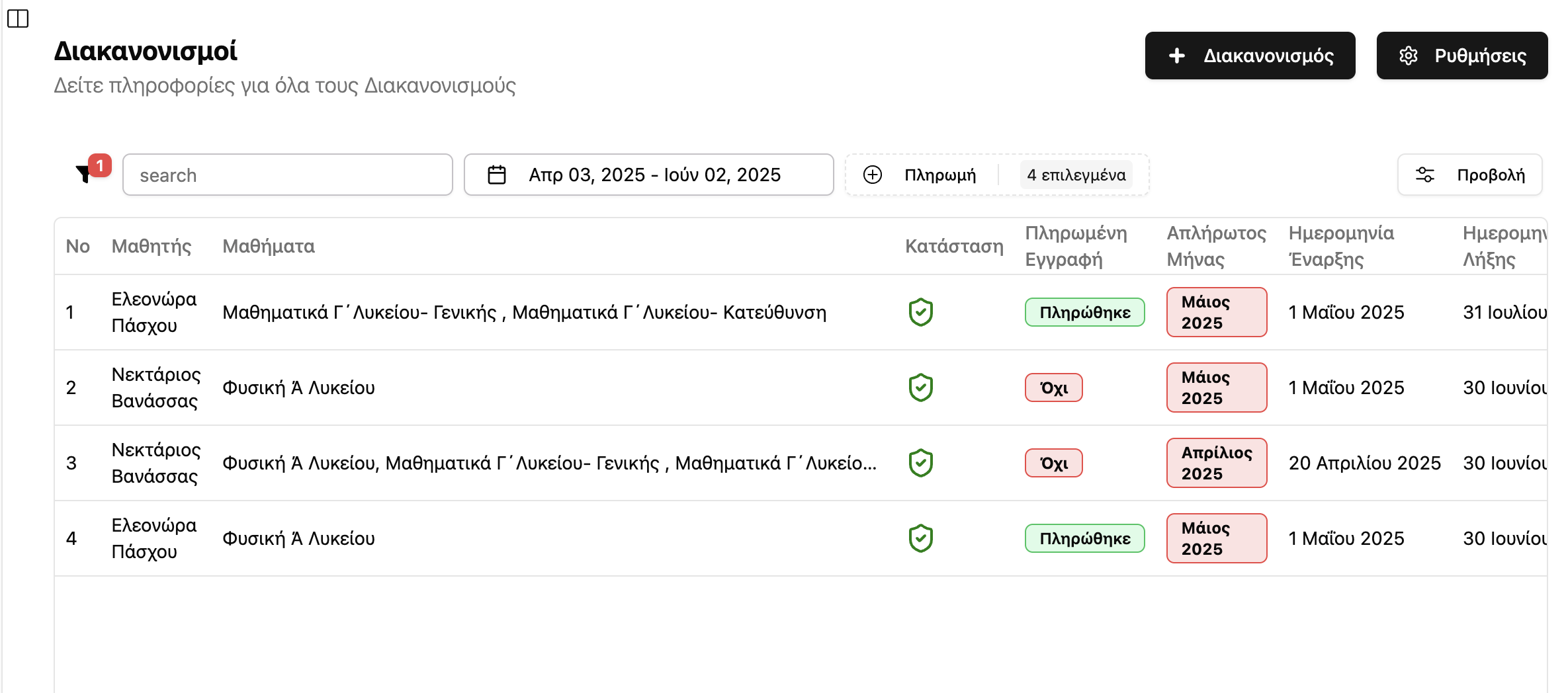The width and height of the screenshot is (1568, 693).
Task: Click the Κατάσταση column header
Action: coord(953,246)
